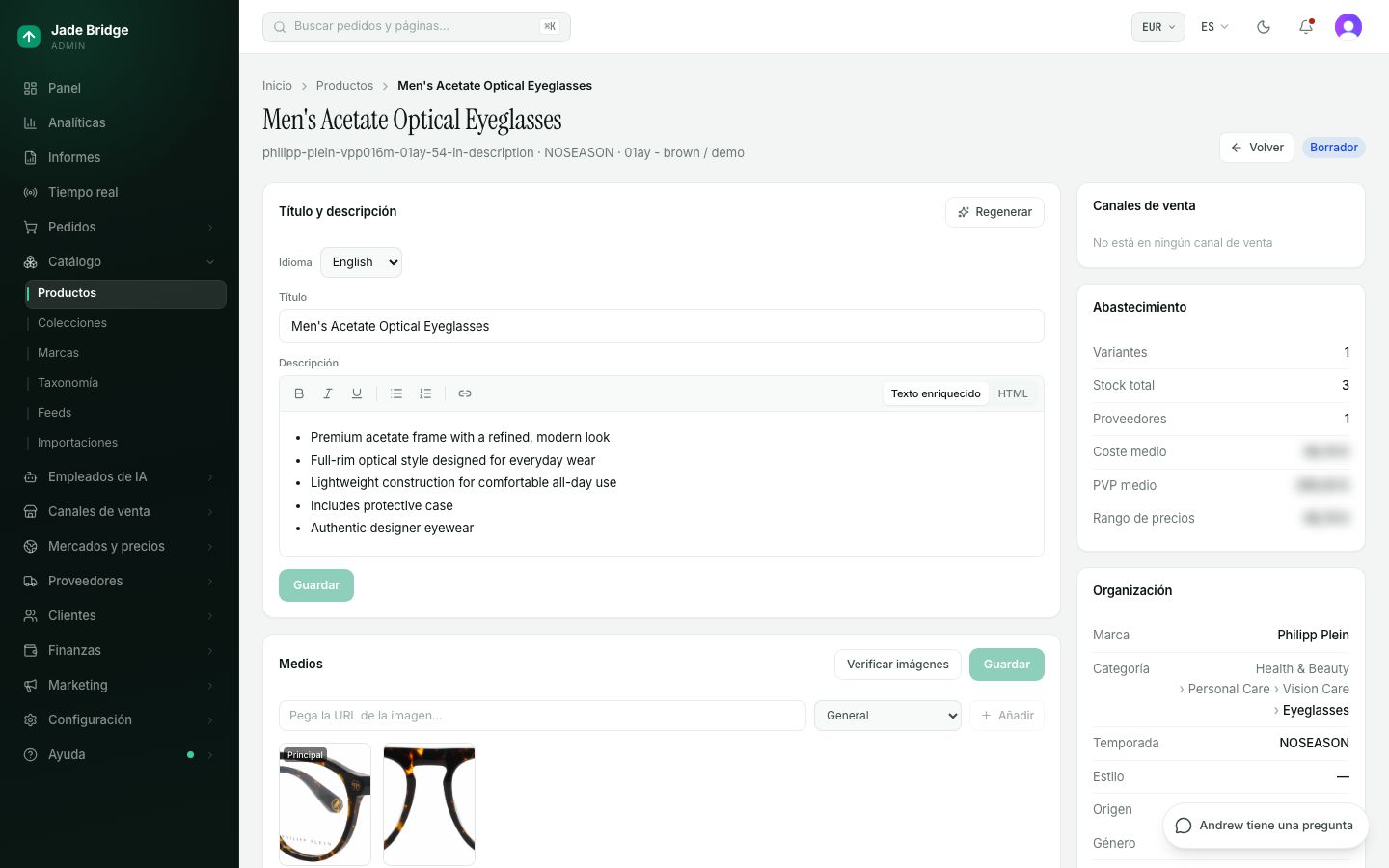Viewport: 1389px width, 868px height.
Task: Insert bulleted list in description
Action: tap(396, 393)
